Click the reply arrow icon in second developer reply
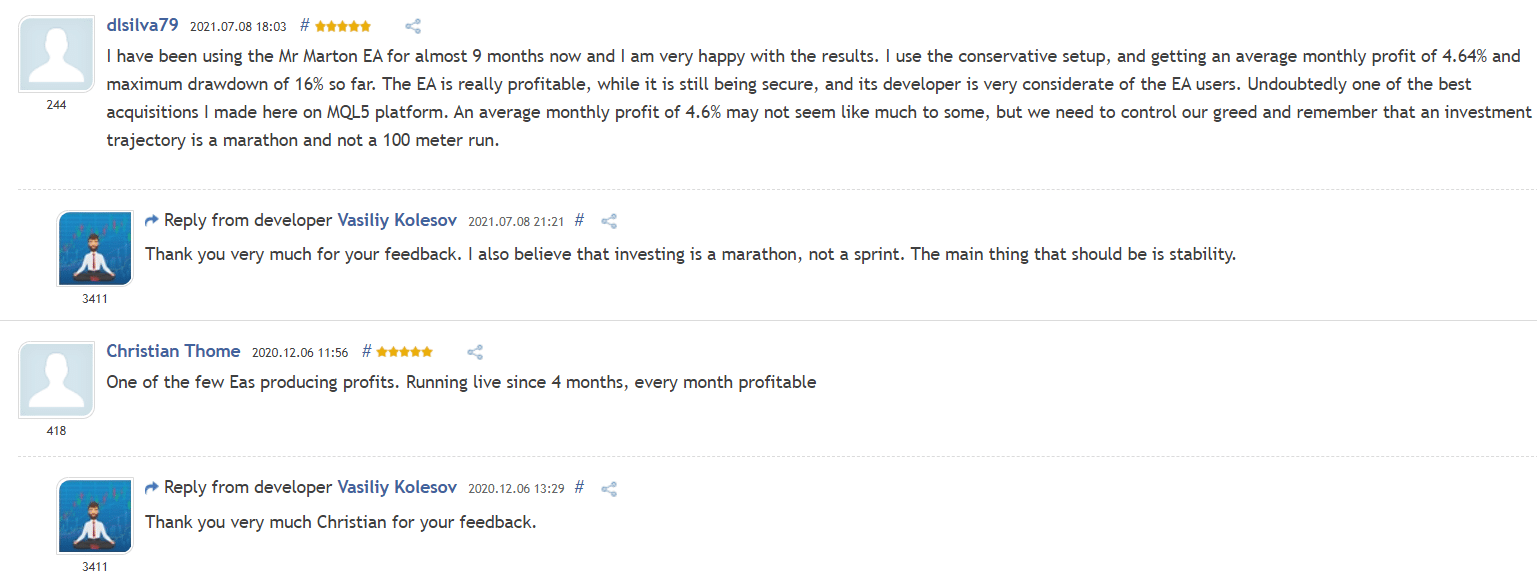1537x586 pixels. tap(152, 488)
